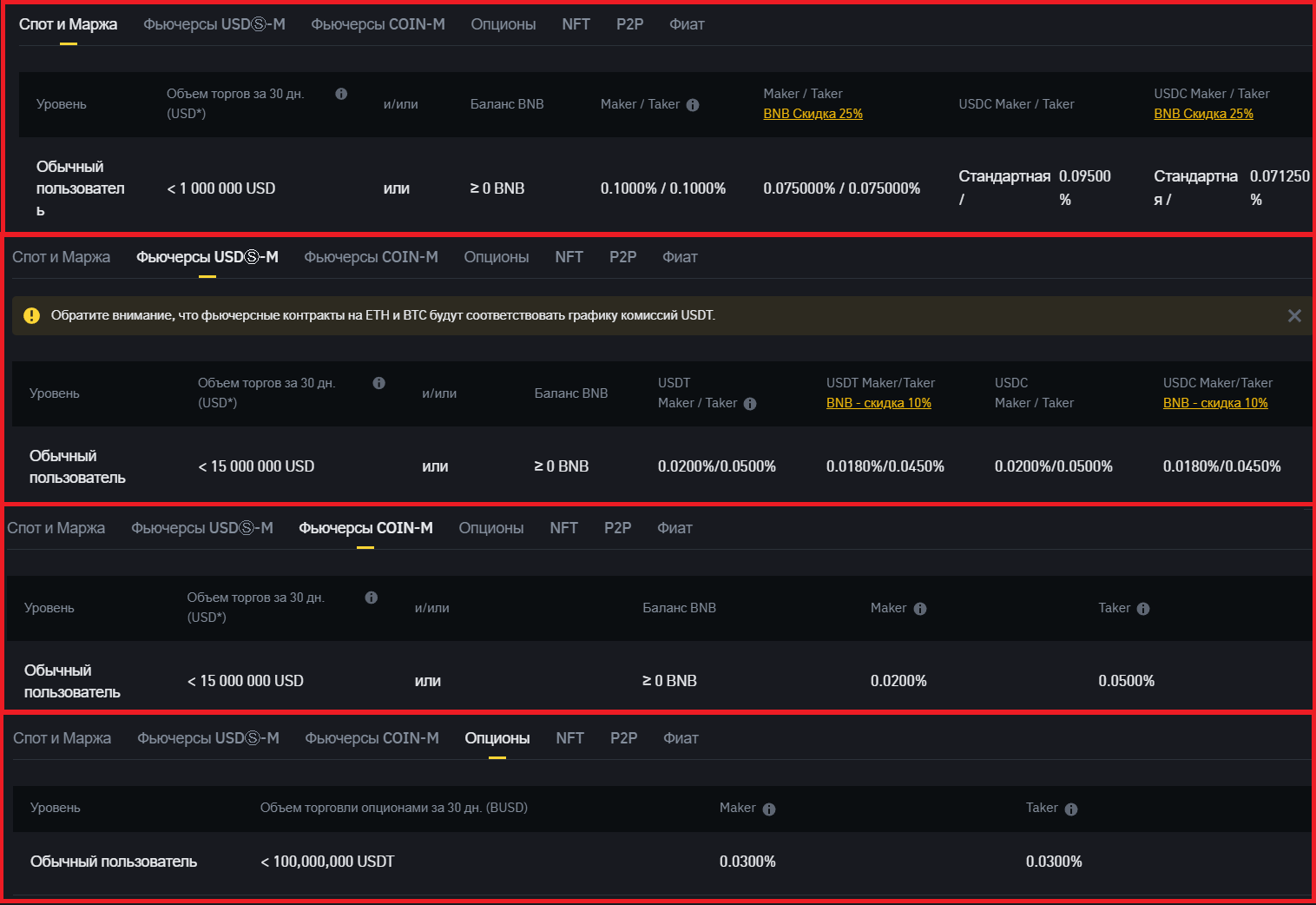Open Фиат tab above the ETH/BTC notice
This screenshot has width=1316, height=905.
point(680,257)
